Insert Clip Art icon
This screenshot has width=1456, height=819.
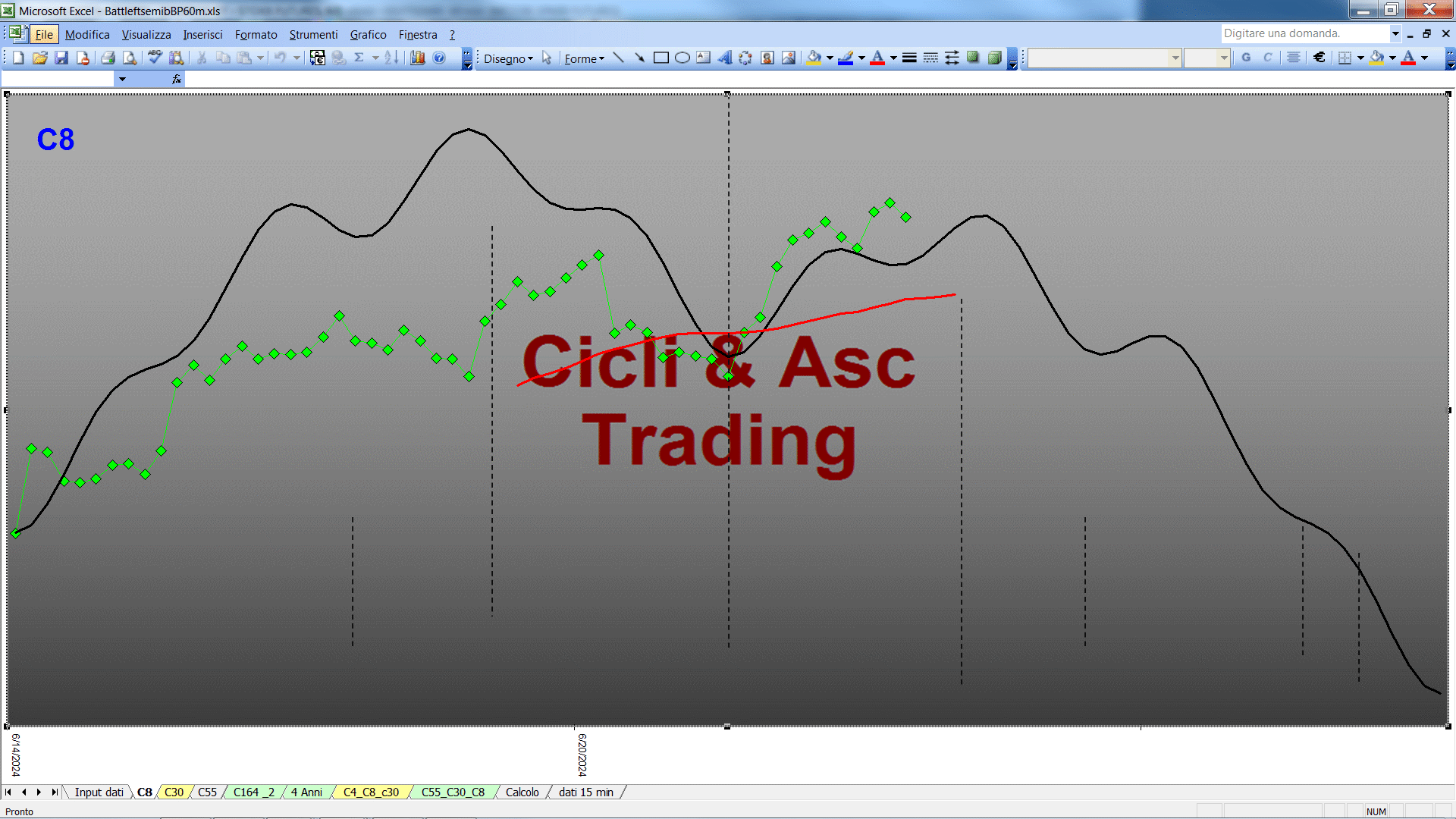tap(767, 58)
